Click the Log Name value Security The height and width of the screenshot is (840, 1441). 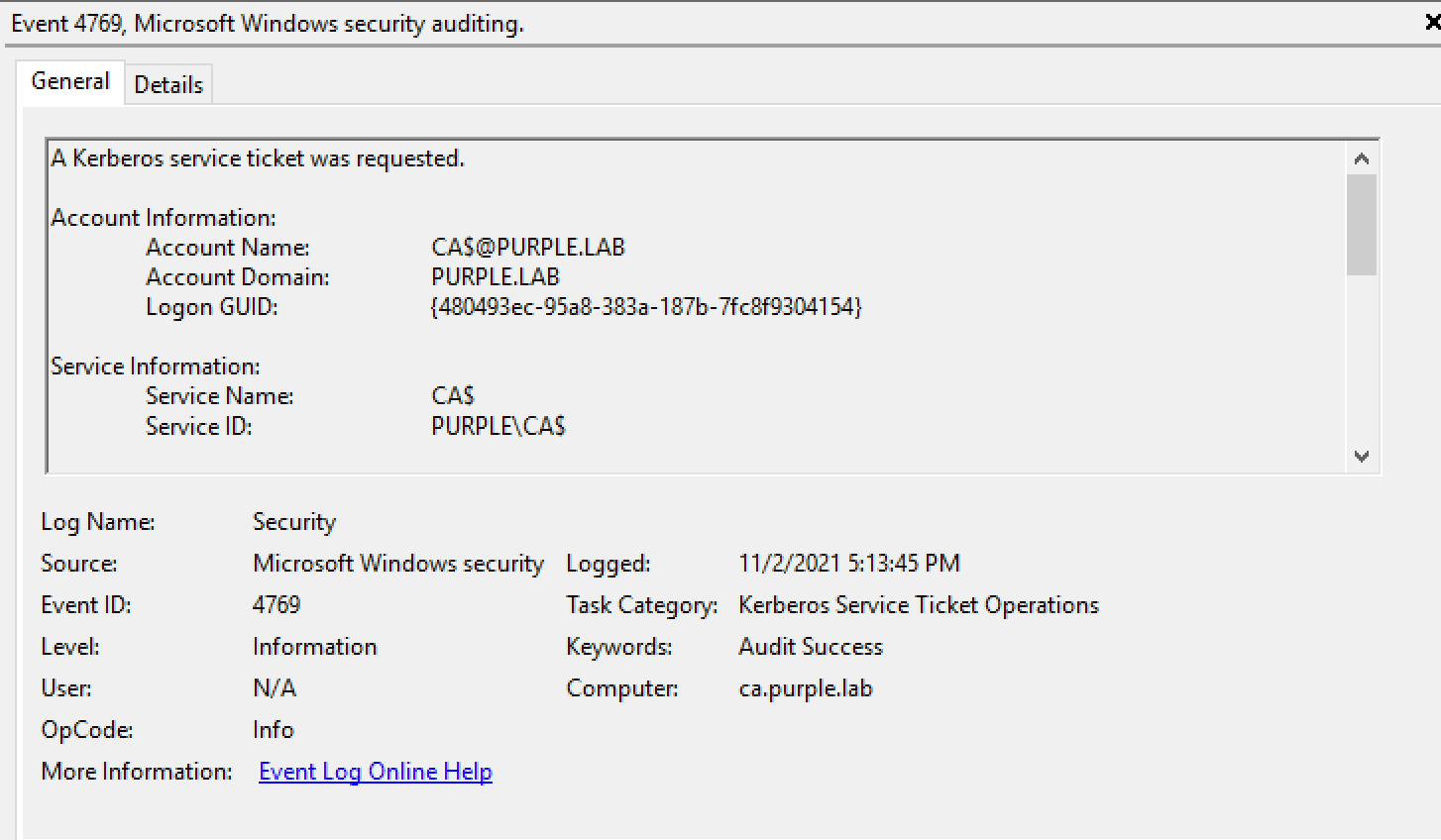point(294,522)
